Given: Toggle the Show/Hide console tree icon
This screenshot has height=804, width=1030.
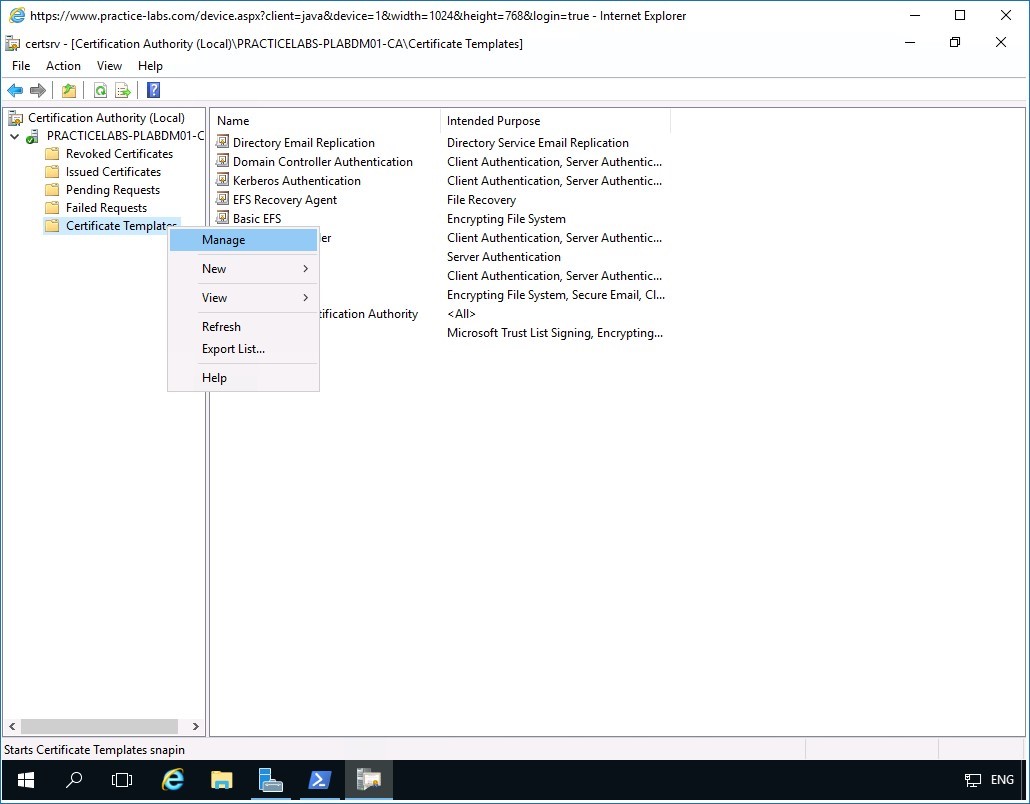Looking at the screenshot, I should pyautogui.click(x=68, y=90).
